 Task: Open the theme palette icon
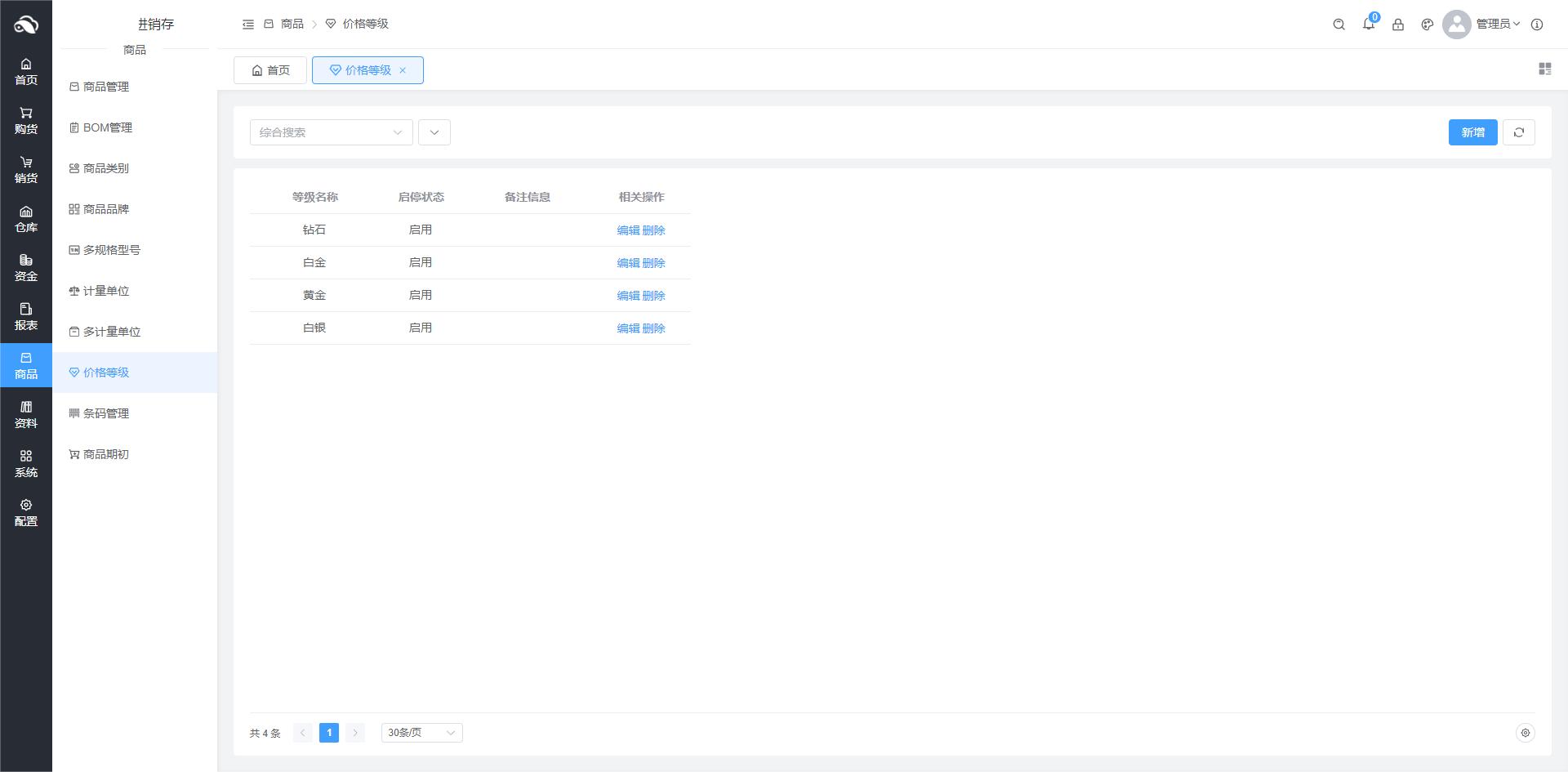(1427, 25)
